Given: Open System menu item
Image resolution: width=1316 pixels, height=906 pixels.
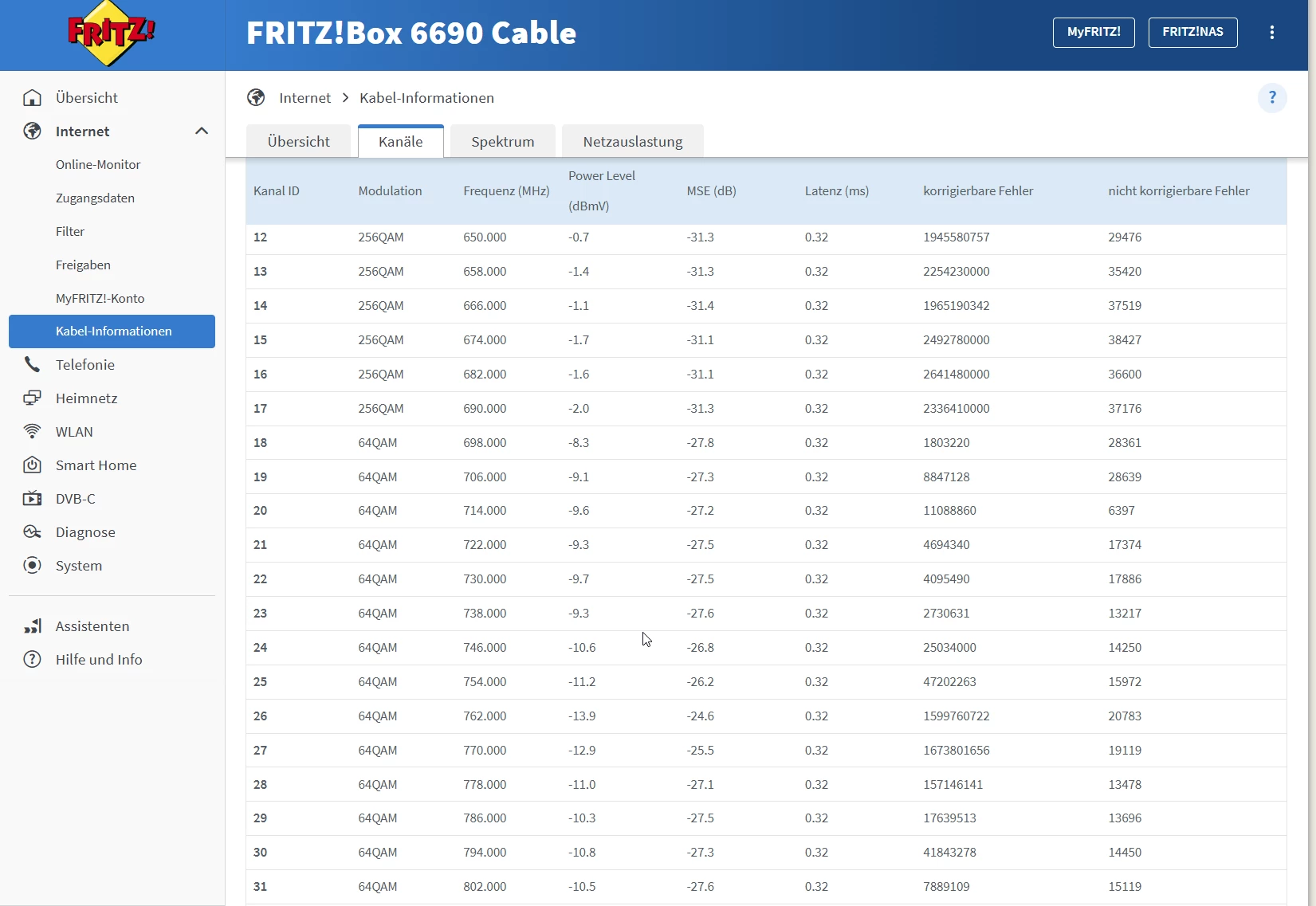Looking at the screenshot, I should coord(79,566).
